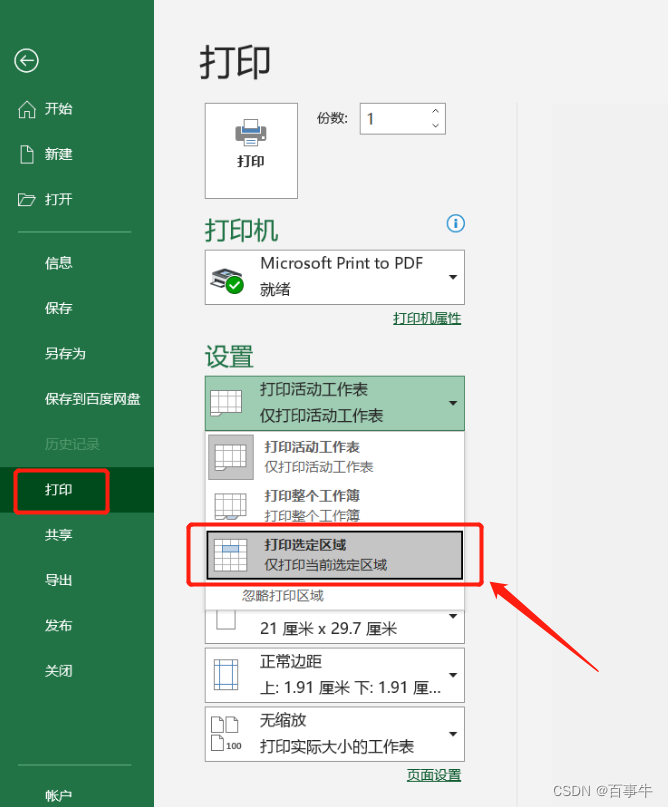
Task: Click 关闭 to close workbook
Action: click(x=58, y=671)
